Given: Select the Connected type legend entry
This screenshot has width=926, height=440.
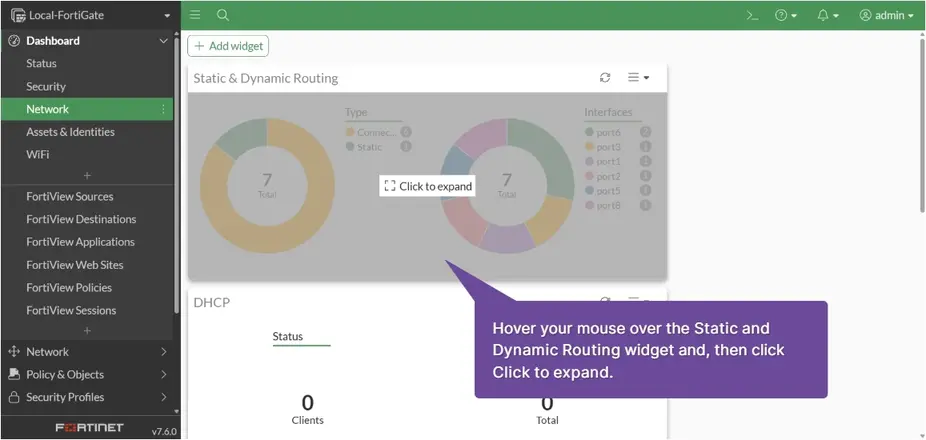Looking at the screenshot, I should click(x=377, y=132).
